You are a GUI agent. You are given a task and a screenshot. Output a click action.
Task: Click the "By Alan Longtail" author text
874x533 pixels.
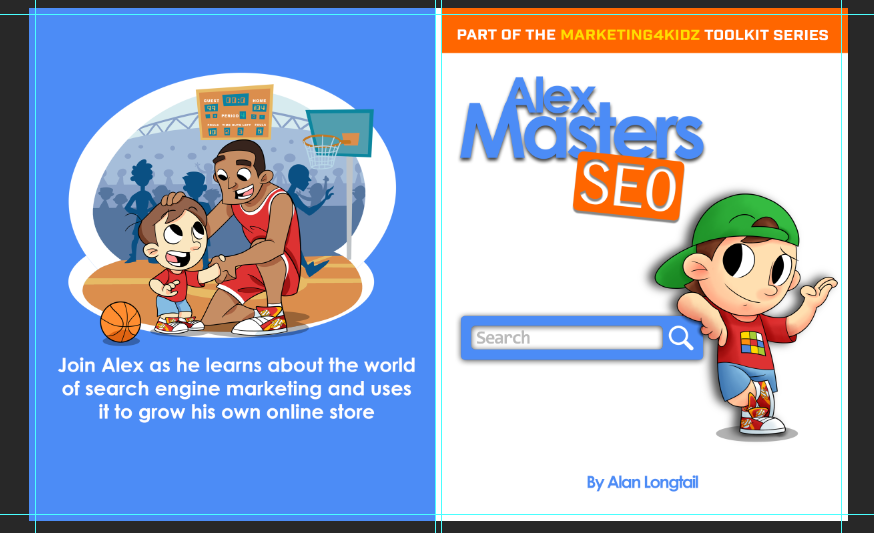642,482
